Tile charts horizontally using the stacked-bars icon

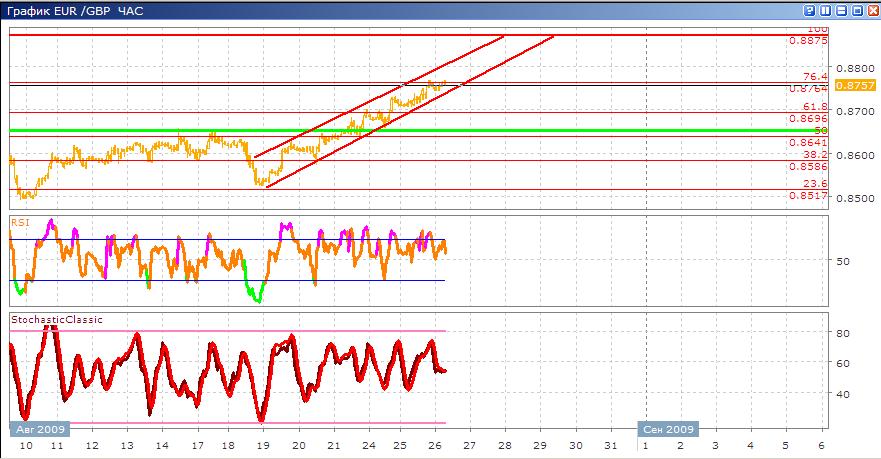(842, 10)
